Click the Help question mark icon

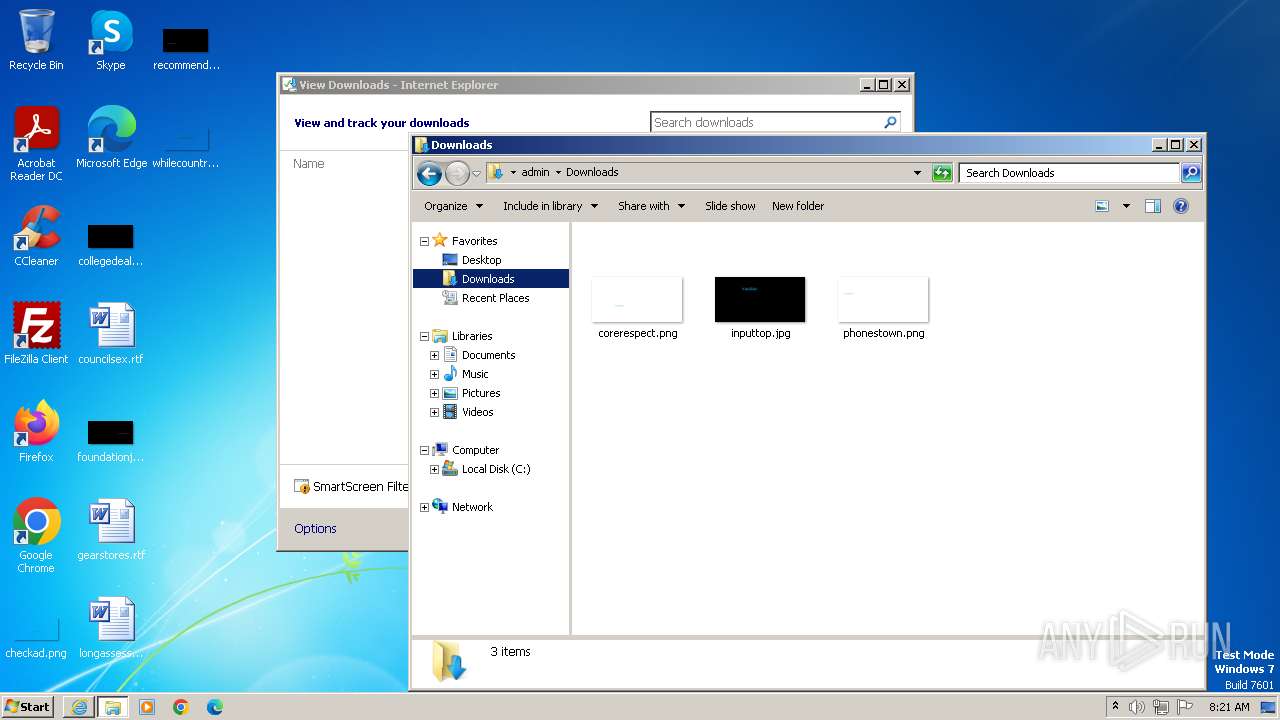coord(1181,206)
